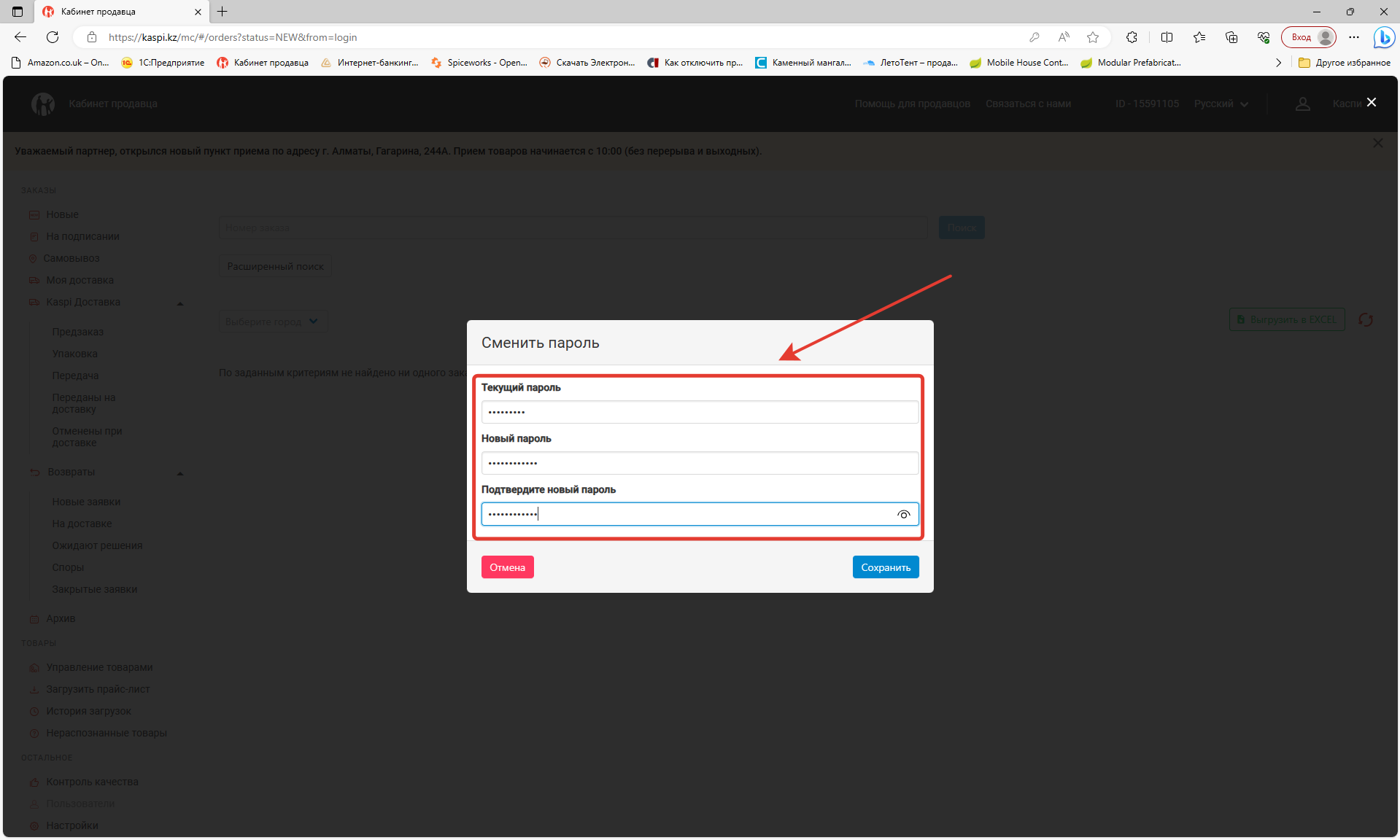1400x840 pixels.
Task: Expand the bookmarks overflow chevron
Action: (x=1278, y=63)
